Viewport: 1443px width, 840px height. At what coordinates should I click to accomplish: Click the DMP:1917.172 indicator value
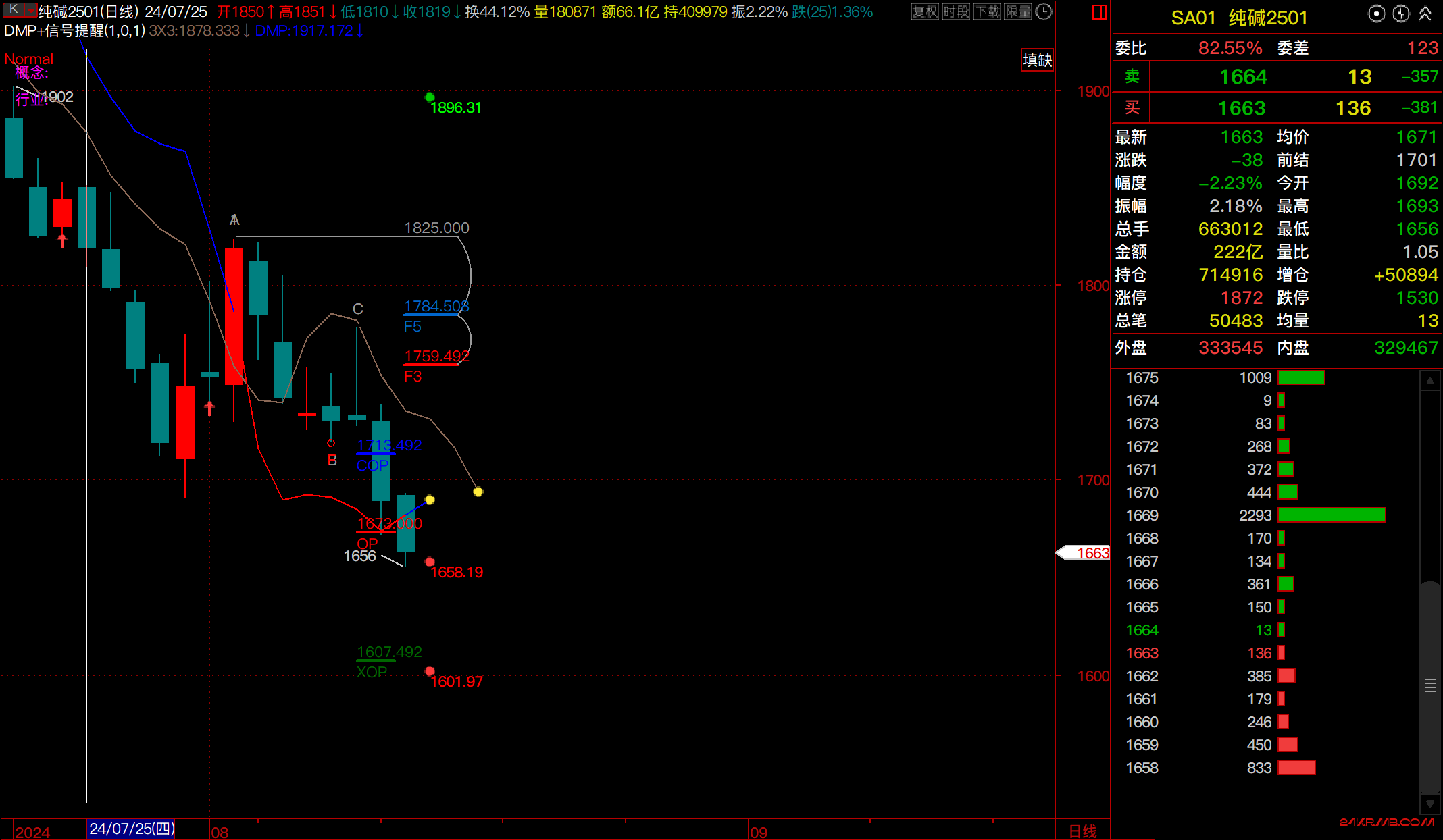pyautogui.click(x=309, y=30)
